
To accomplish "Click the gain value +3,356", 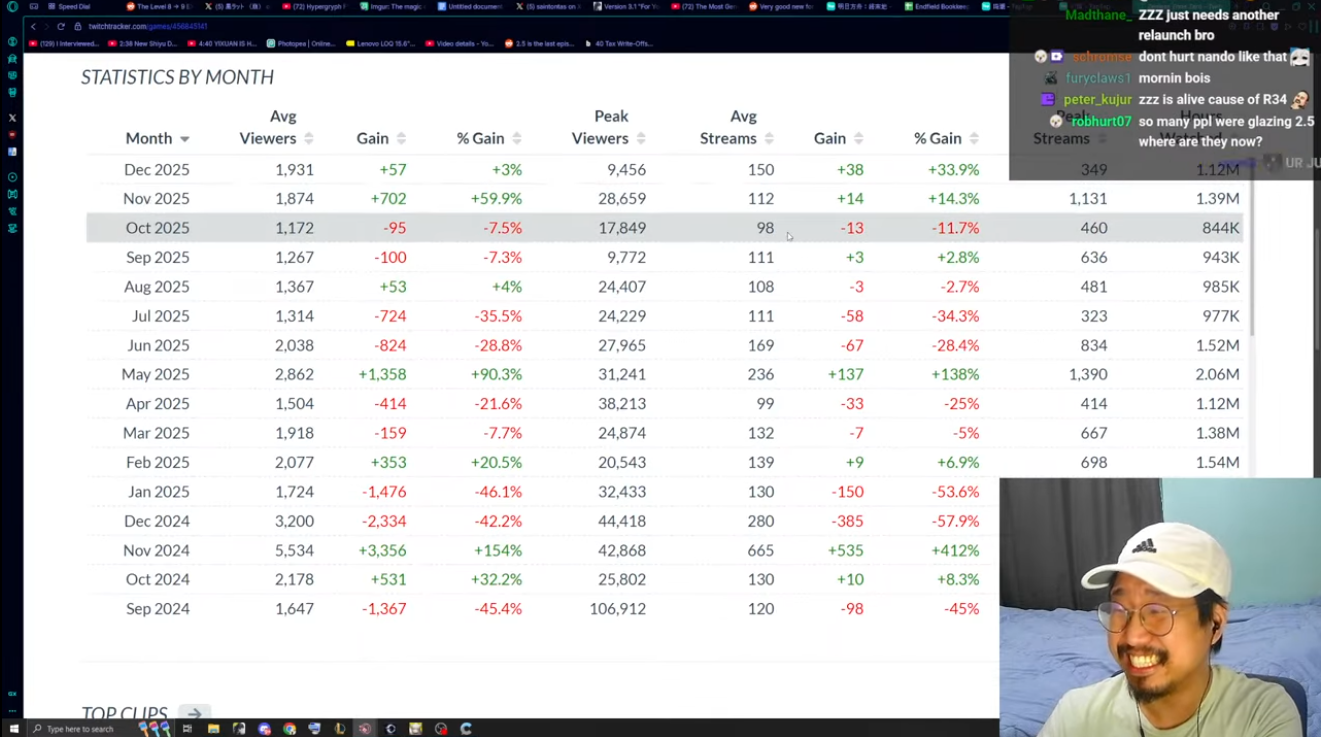I will [x=383, y=551].
